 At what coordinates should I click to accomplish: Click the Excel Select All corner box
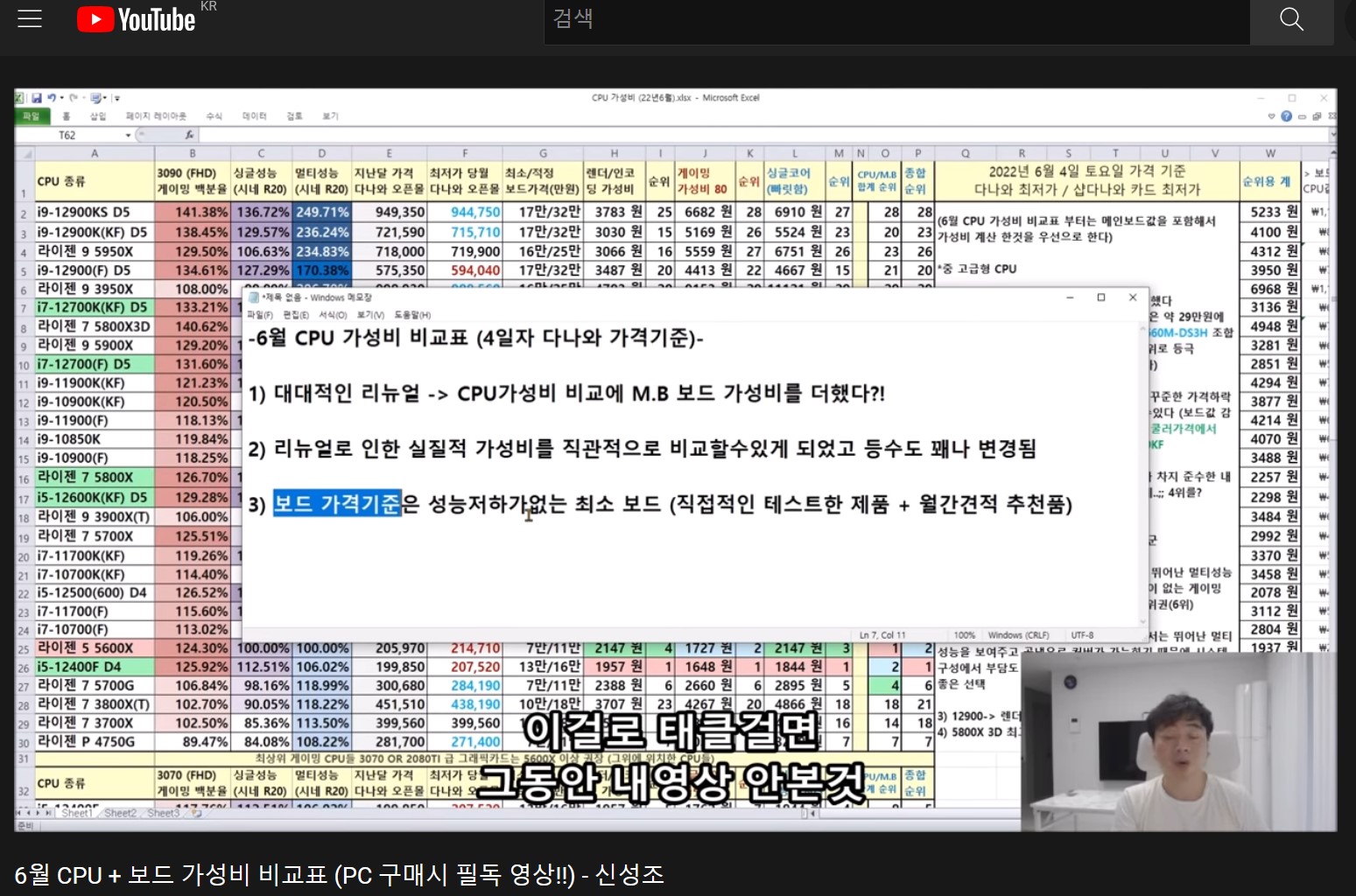point(25,153)
